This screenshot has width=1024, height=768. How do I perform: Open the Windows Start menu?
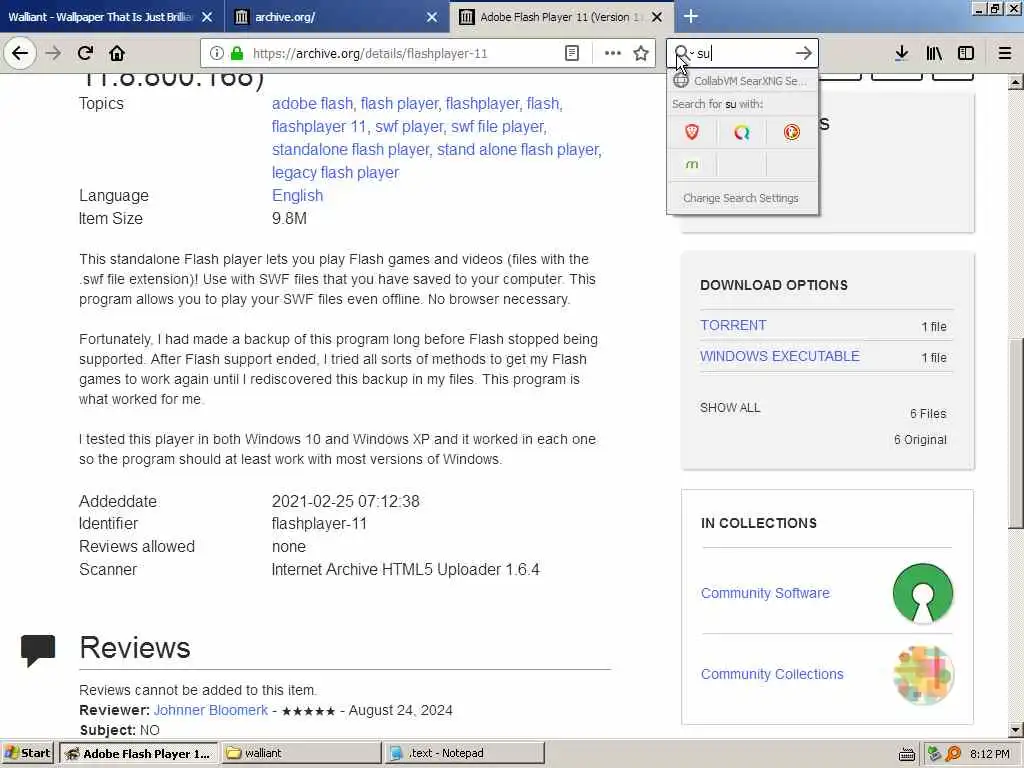(27, 753)
